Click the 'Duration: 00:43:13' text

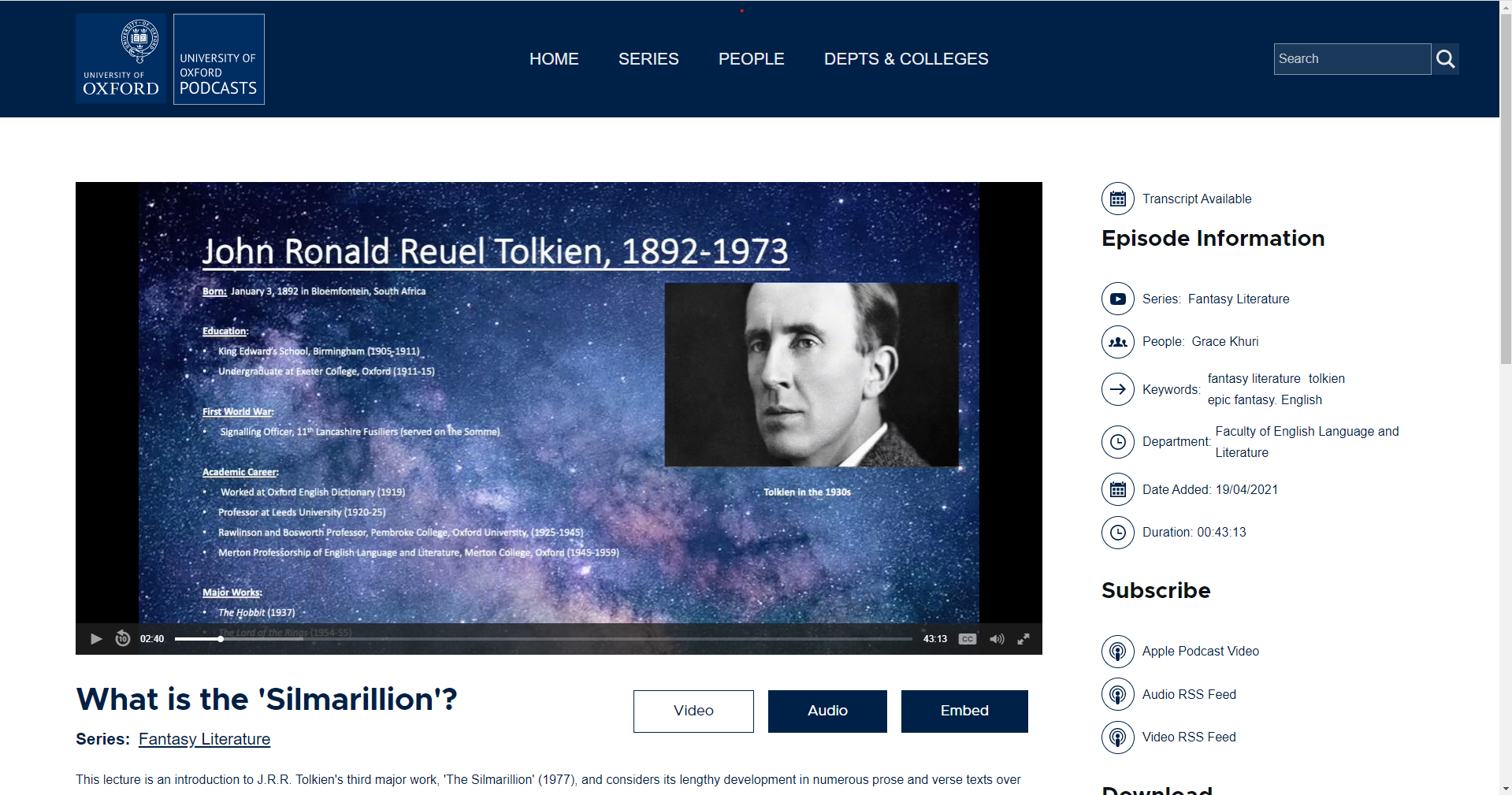(1194, 532)
